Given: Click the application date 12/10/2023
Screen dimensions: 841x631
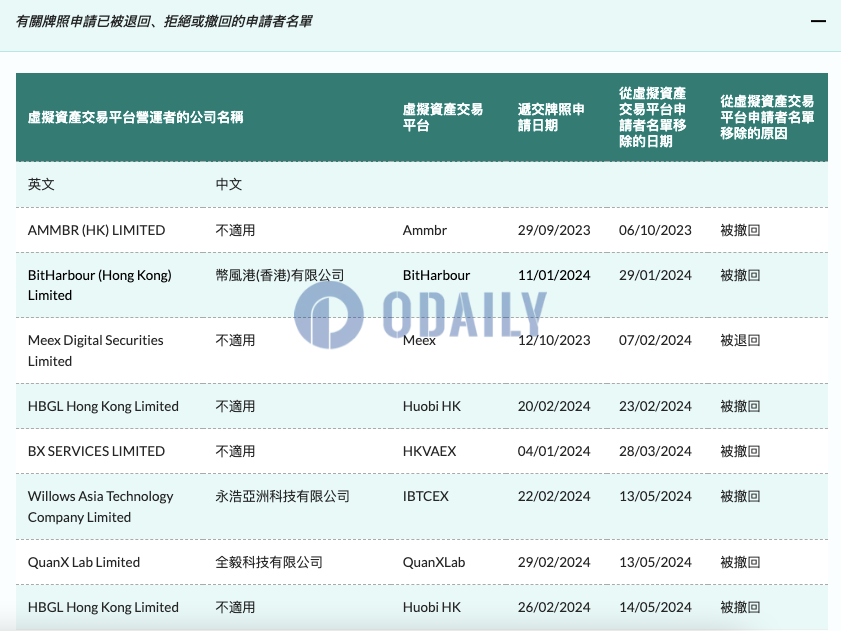Looking at the screenshot, I should (x=554, y=340).
